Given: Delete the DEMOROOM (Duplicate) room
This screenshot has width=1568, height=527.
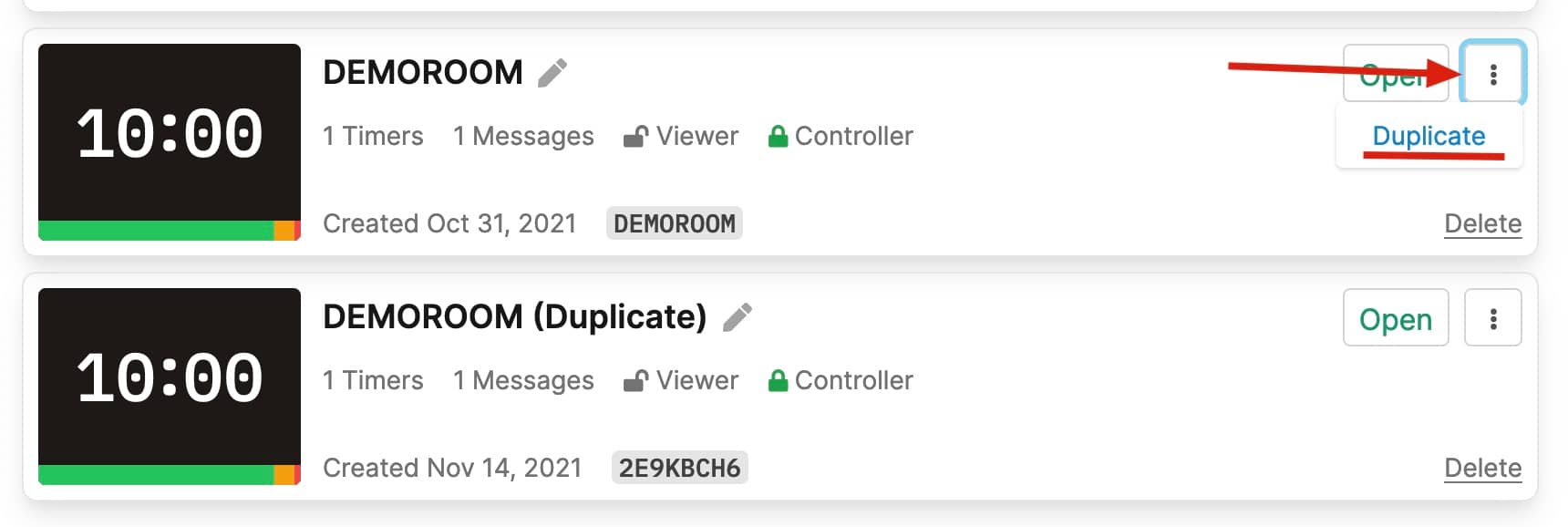Looking at the screenshot, I should 1482,468.
